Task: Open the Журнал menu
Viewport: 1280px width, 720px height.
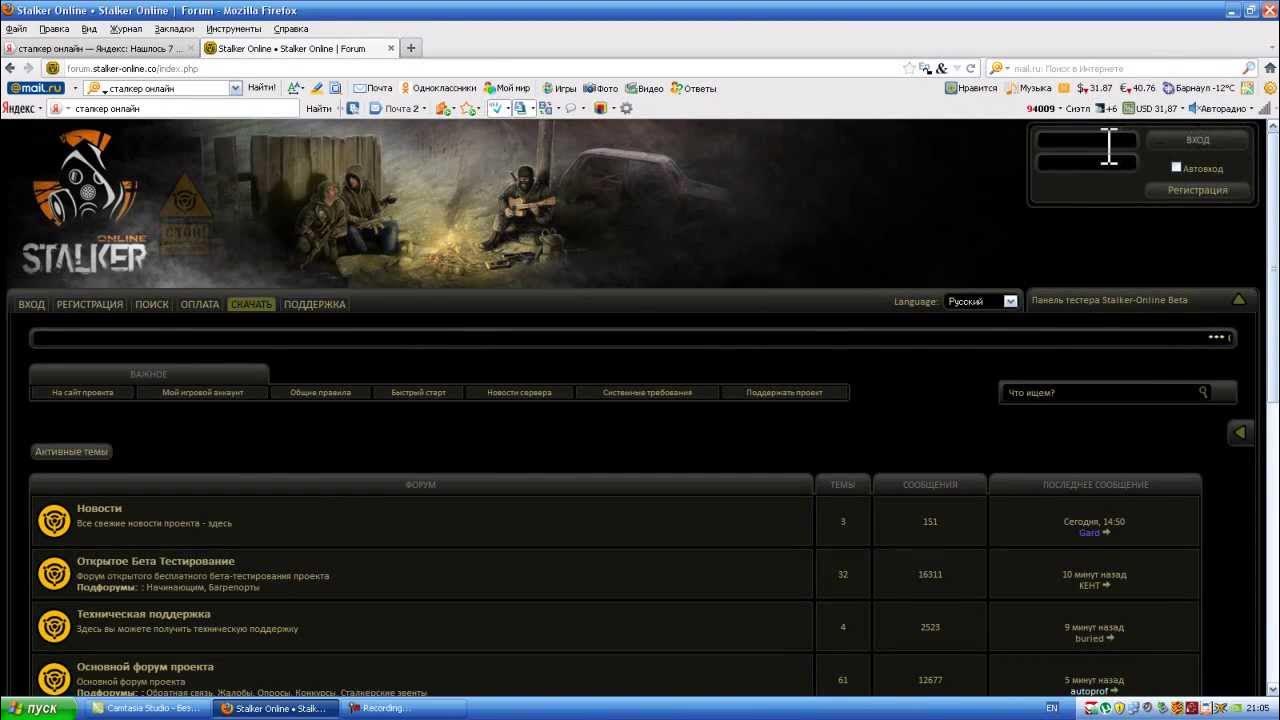Action: (126, 29)
